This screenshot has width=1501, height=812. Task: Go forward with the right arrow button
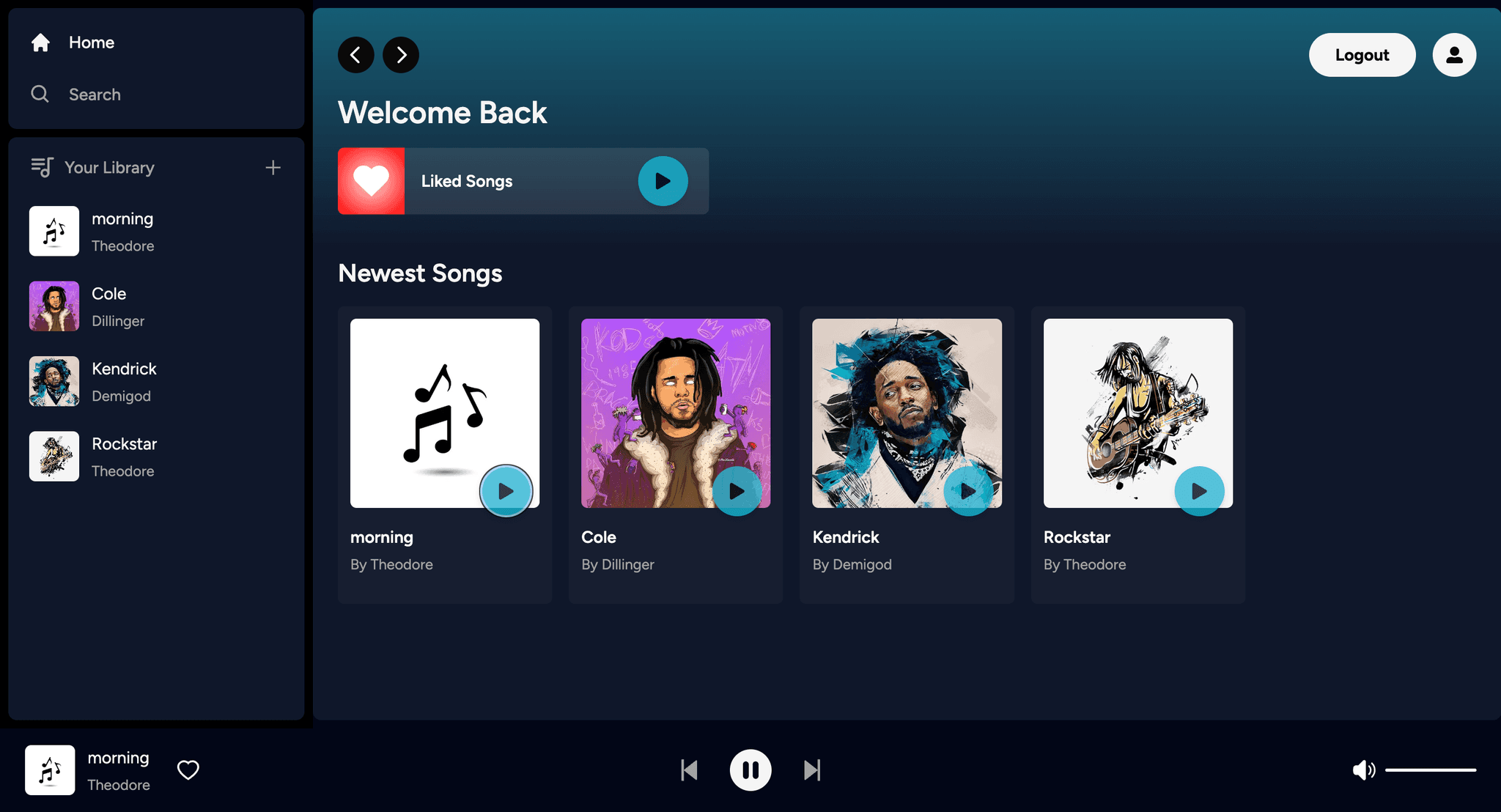(401, 55)
